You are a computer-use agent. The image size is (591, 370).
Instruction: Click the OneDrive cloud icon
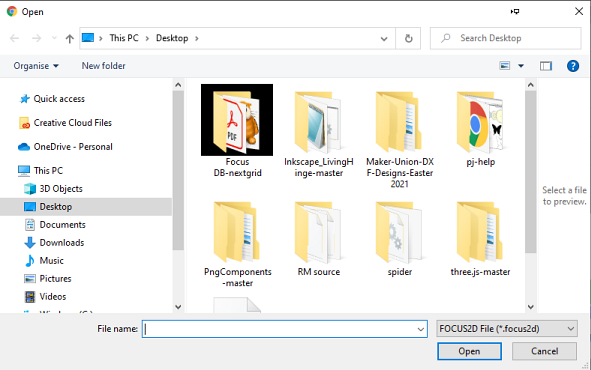(x=24, y=147)
